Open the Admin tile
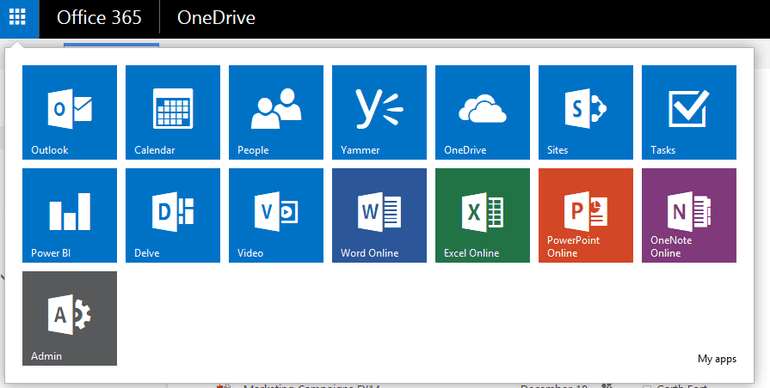 pos(70,319)
